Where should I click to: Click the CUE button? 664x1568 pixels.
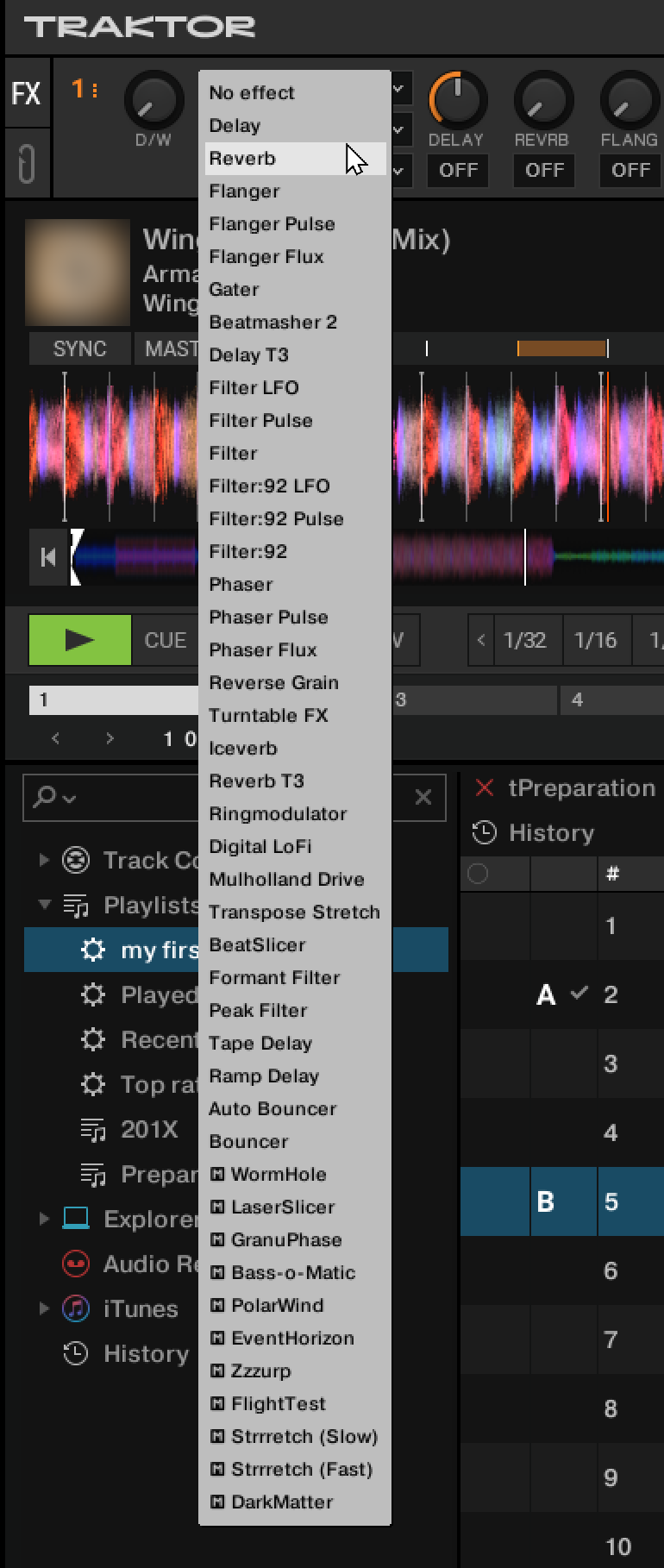165,640
